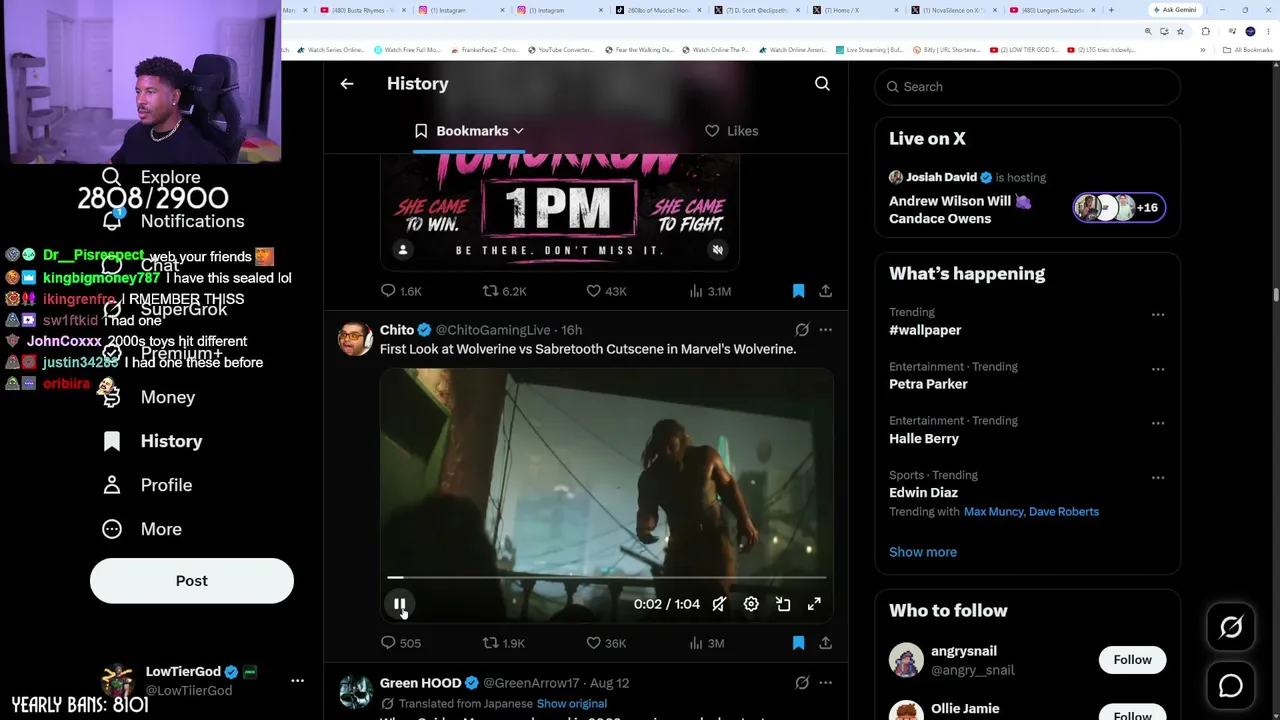Like Chito's post with 36K likes

click(x=606, y=643)
